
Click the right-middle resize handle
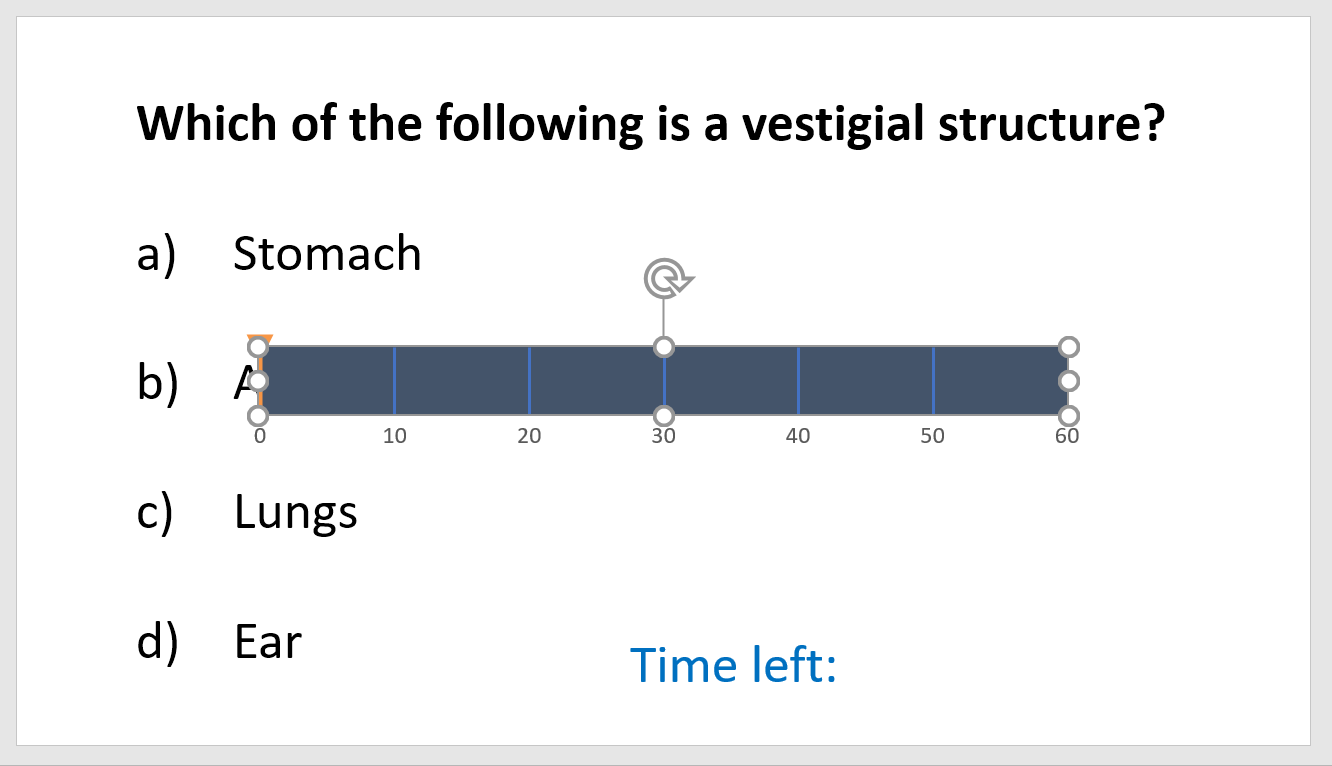(1069, 381)
